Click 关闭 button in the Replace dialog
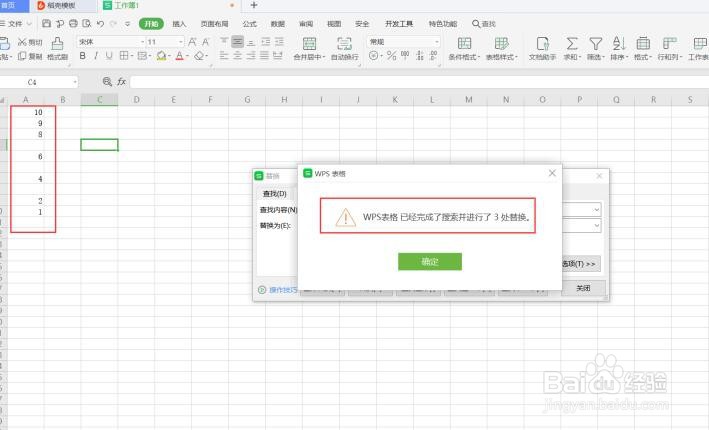709x430 pixels. coord(583,288)
